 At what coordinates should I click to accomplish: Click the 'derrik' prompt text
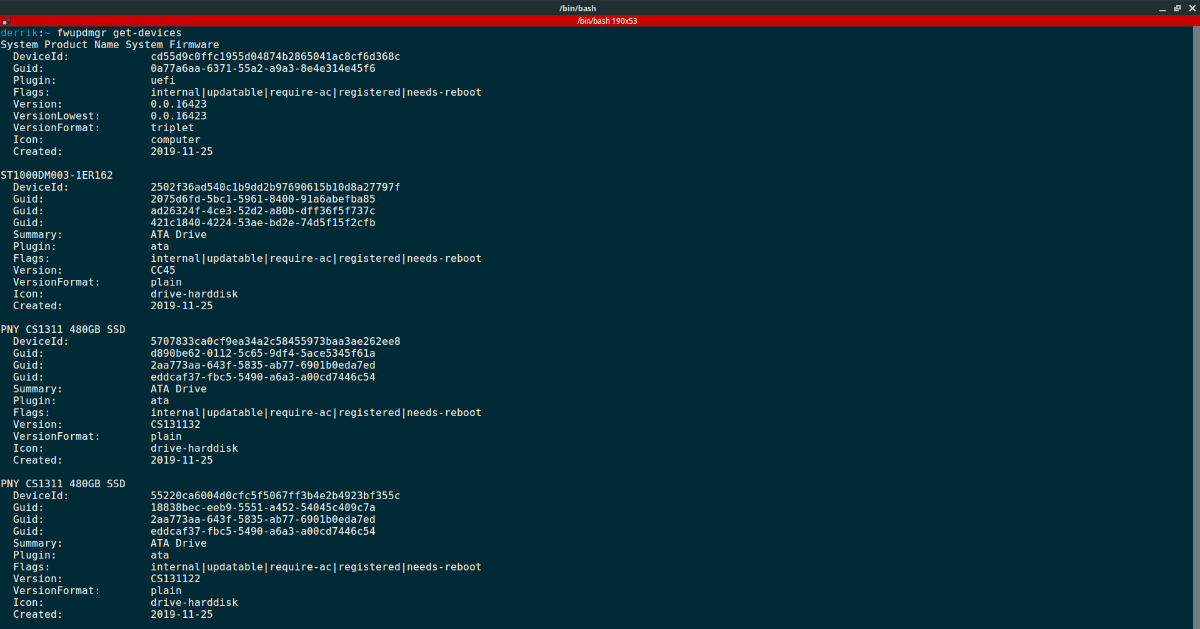(18, 33)
